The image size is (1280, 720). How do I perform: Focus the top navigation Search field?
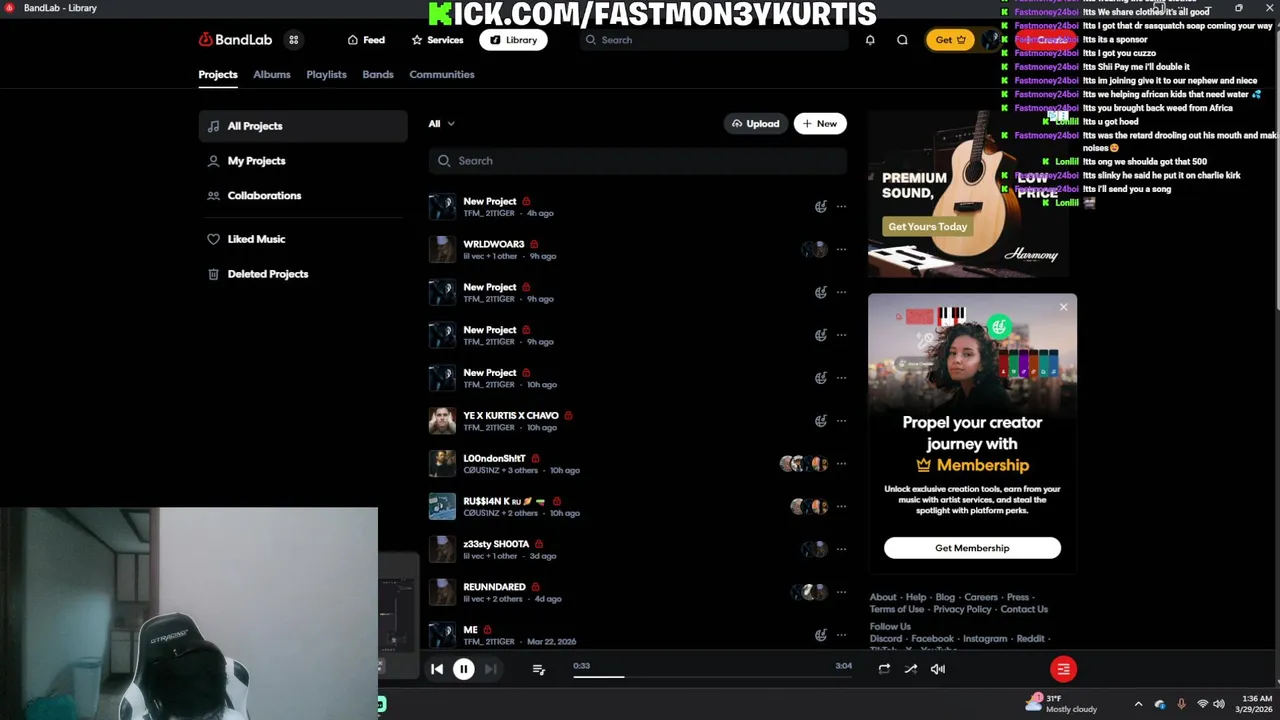pyautogui.click(x=713, y=40)
